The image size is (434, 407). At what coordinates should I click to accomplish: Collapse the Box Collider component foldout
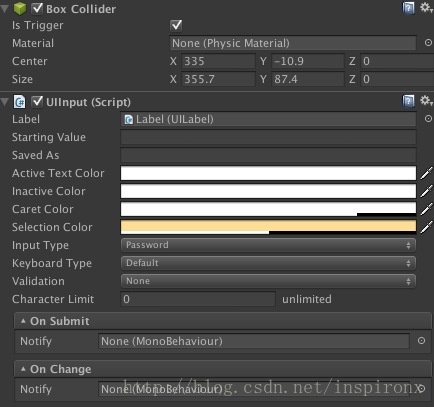[5, 9]
